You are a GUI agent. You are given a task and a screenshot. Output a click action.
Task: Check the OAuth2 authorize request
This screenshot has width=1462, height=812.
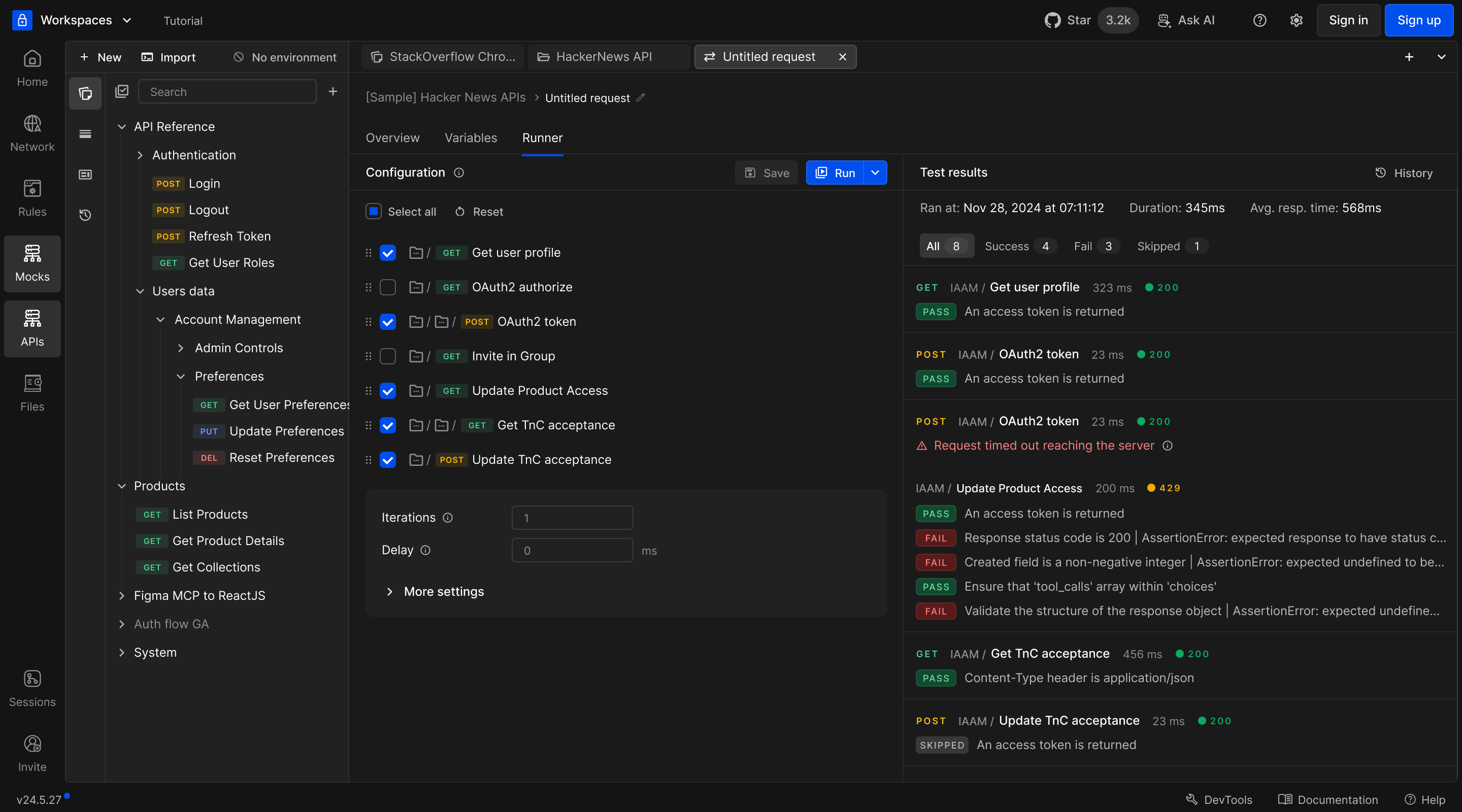click(x=388, y=287)
